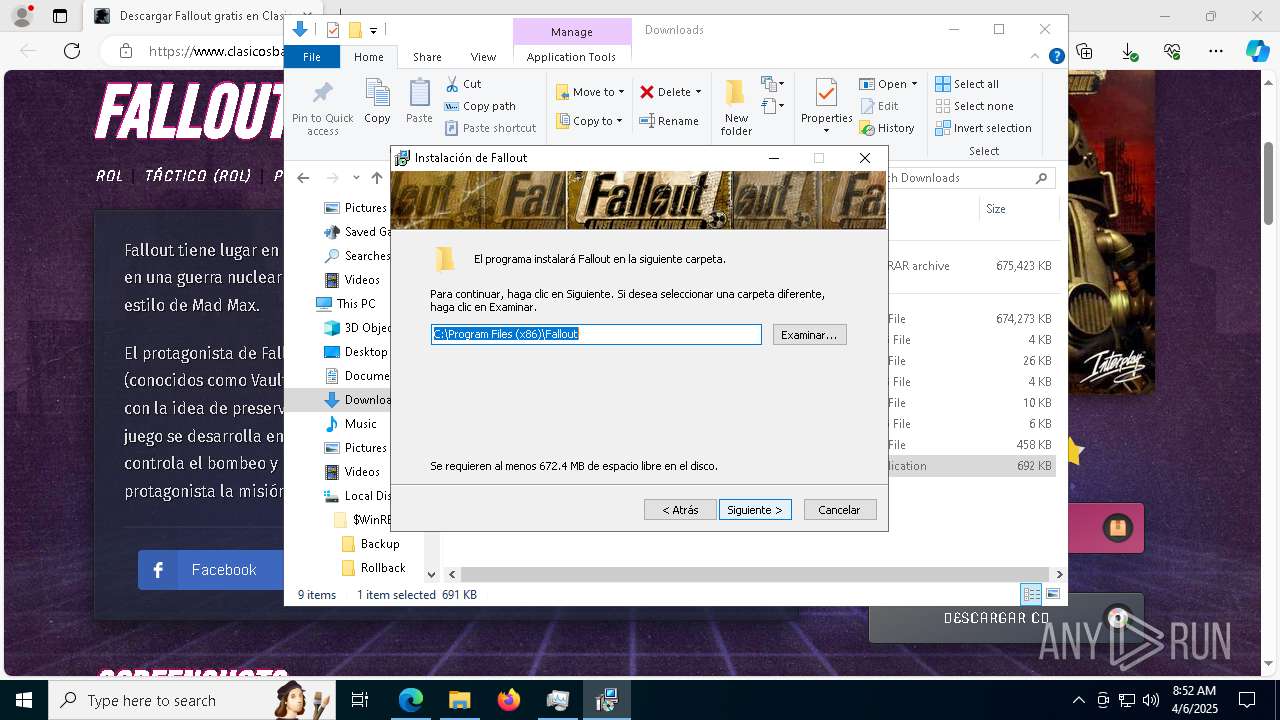Pin to Quick access in Explorer ribbon
1280x720 pixels.
click(322, 108)
